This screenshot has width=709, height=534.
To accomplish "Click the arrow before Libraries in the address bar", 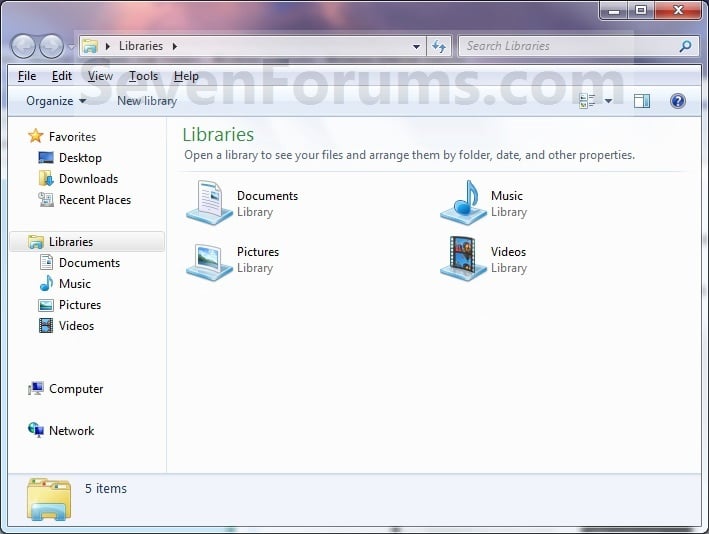I will point(108,46).
